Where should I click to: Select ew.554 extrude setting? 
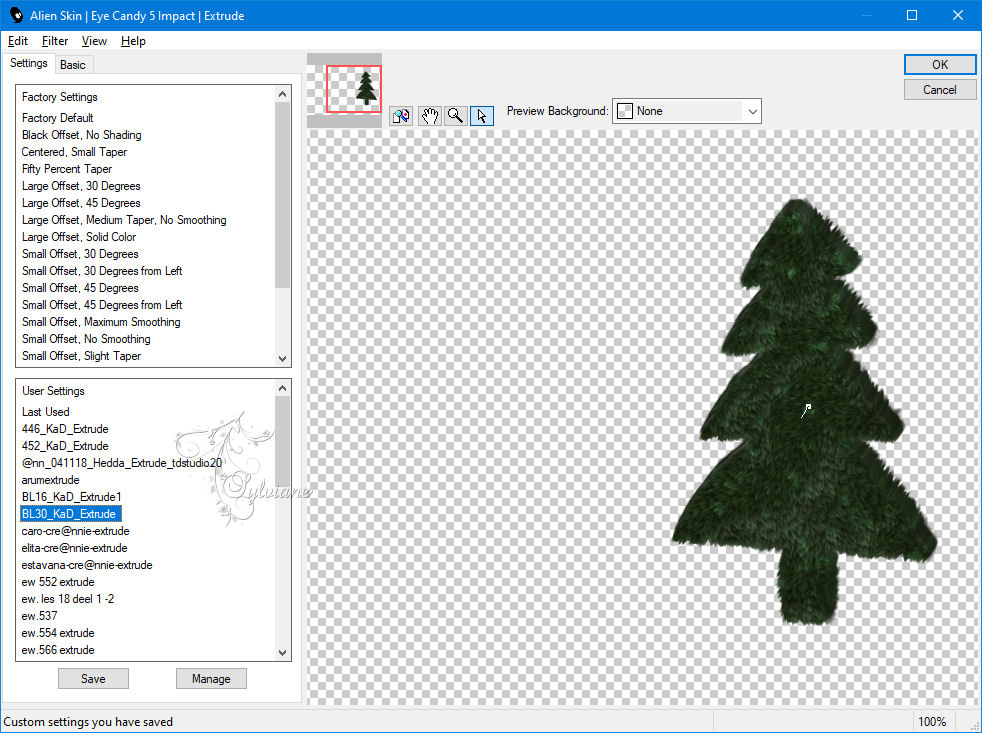[58, 633]
